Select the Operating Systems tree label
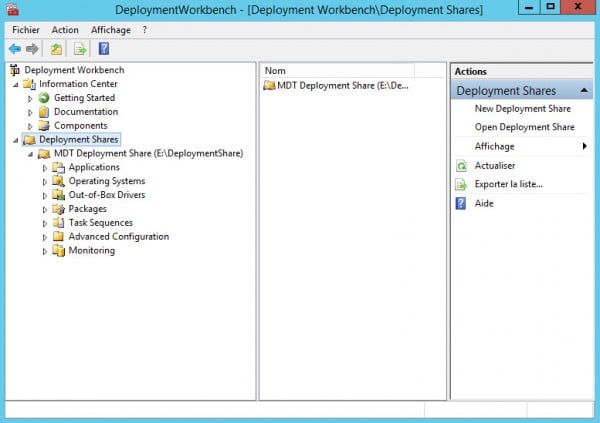The height and width of the screenshot is (423, 600). [107, 181]
